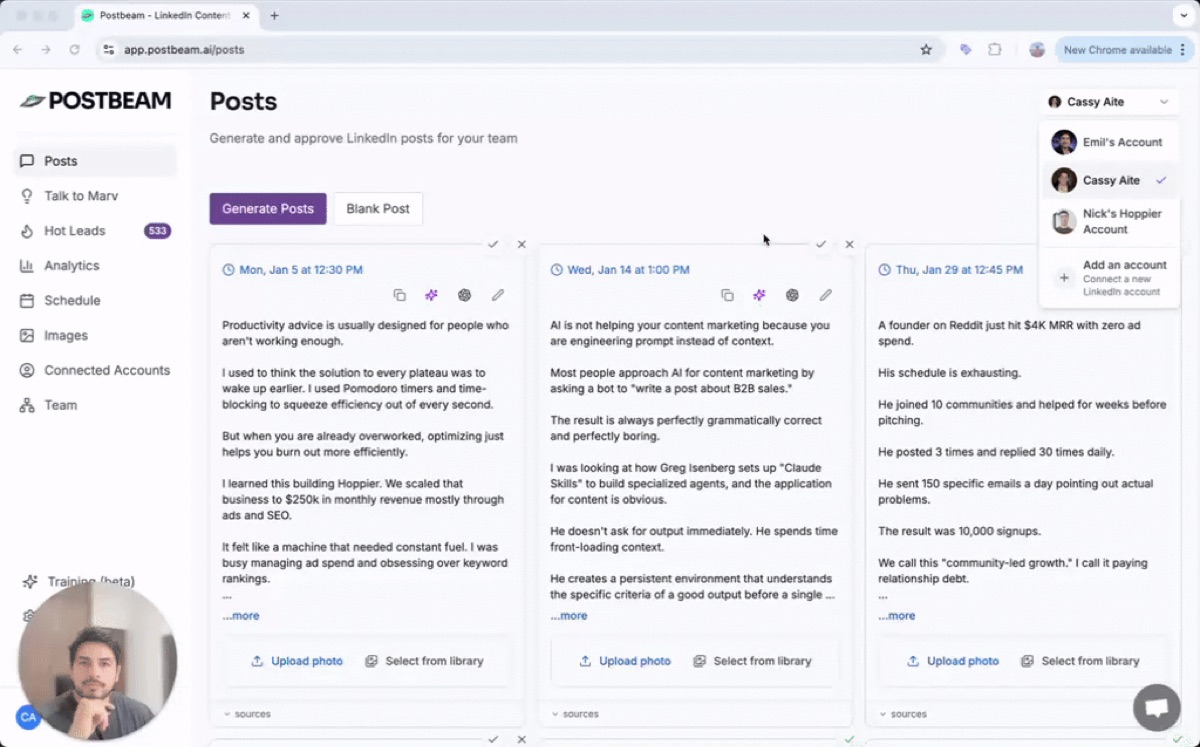Show more of the Jan 29 post
Image resolution: width=1200 pixels, height=747 pixels.
tap(897, 616)
